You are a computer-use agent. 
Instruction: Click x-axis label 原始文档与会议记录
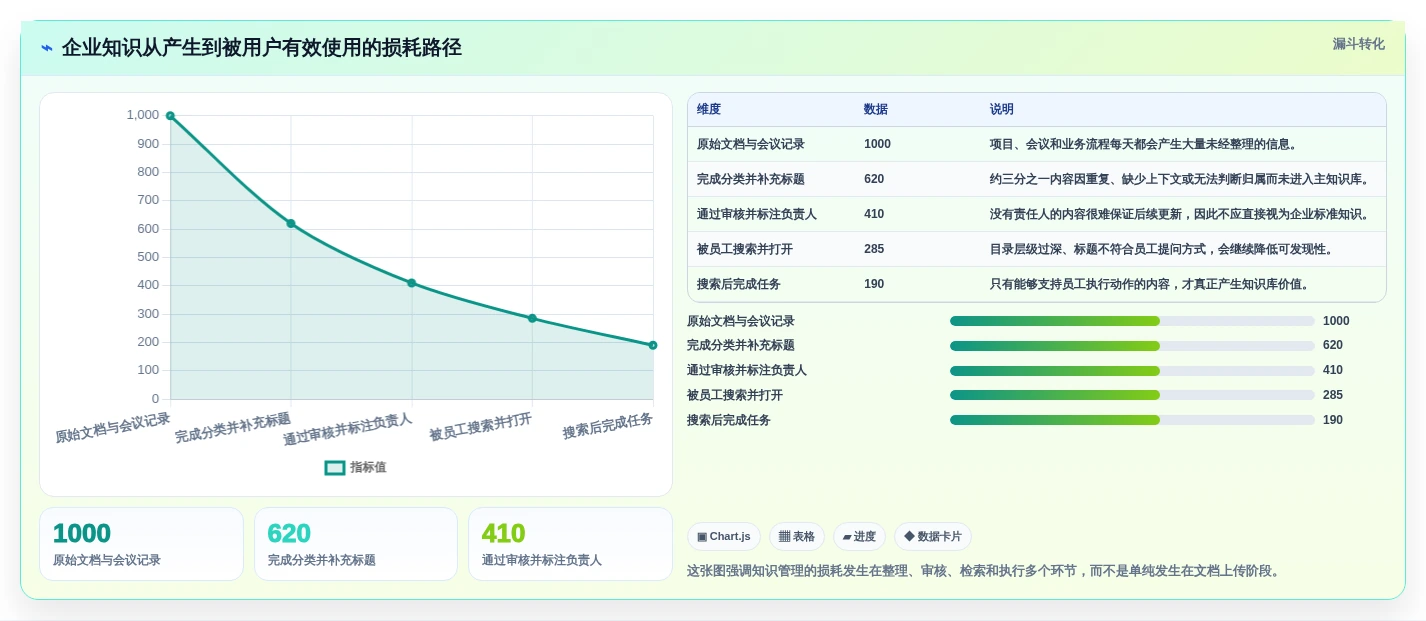[113, 427]
